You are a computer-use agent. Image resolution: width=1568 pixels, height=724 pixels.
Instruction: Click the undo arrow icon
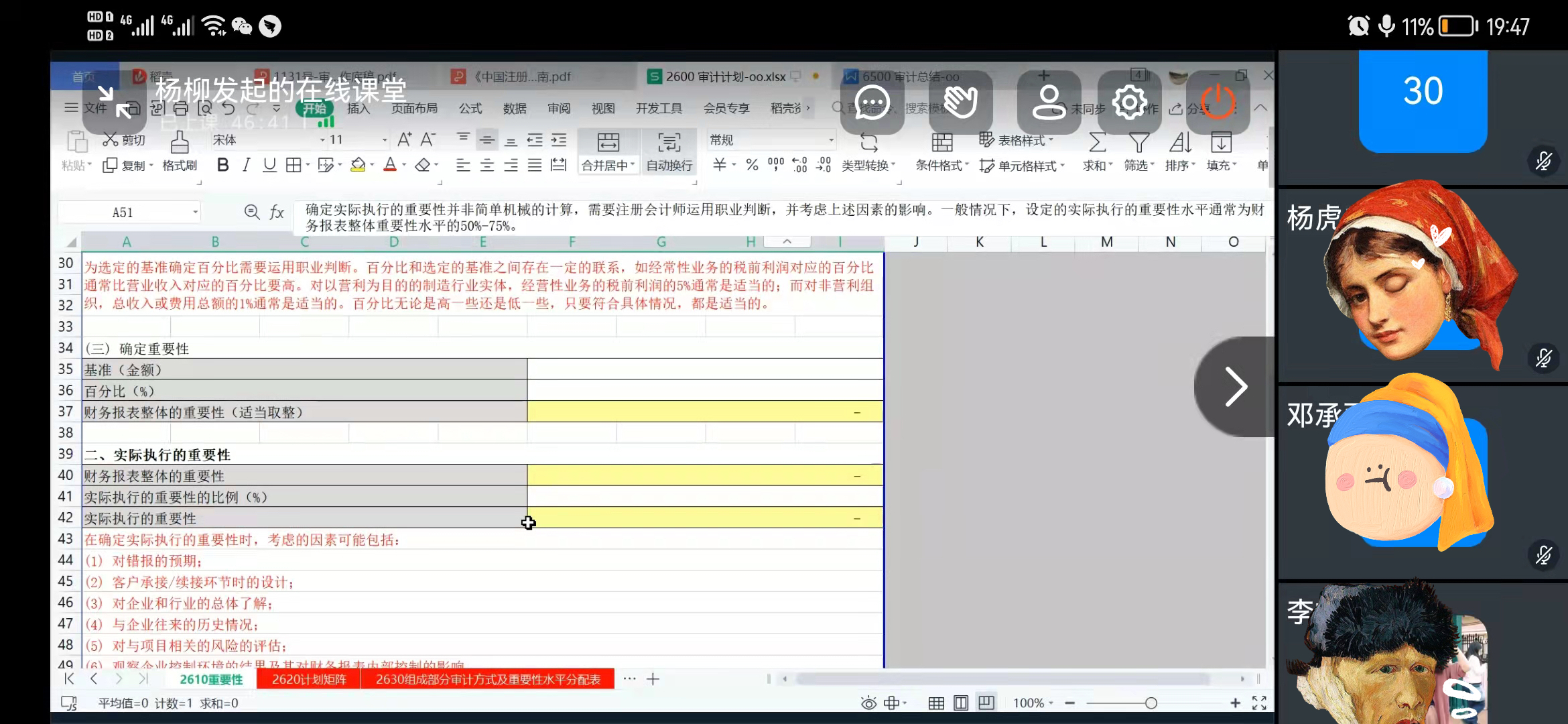point(228,109)
